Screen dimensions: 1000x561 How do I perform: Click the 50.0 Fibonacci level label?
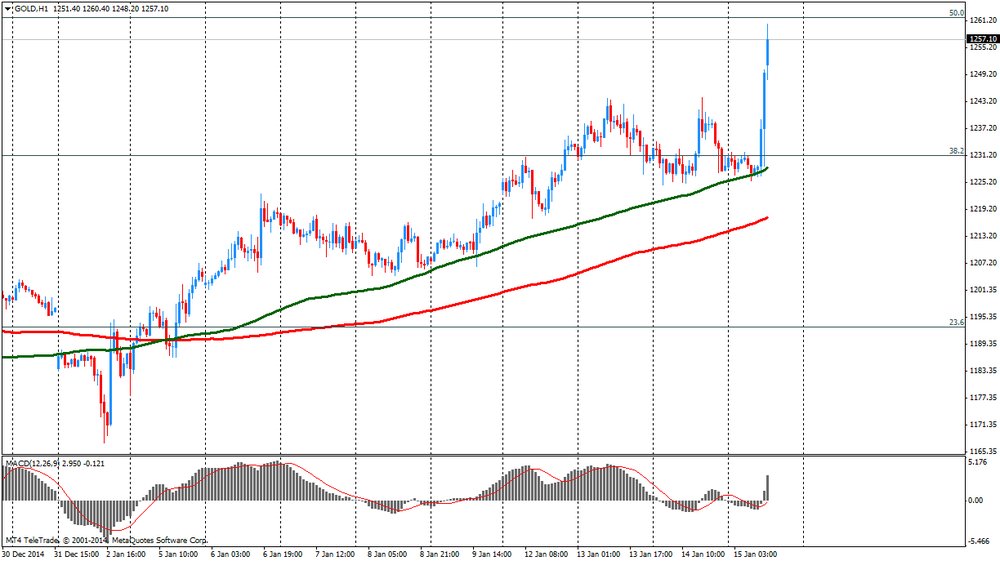[x=955, y=14]
